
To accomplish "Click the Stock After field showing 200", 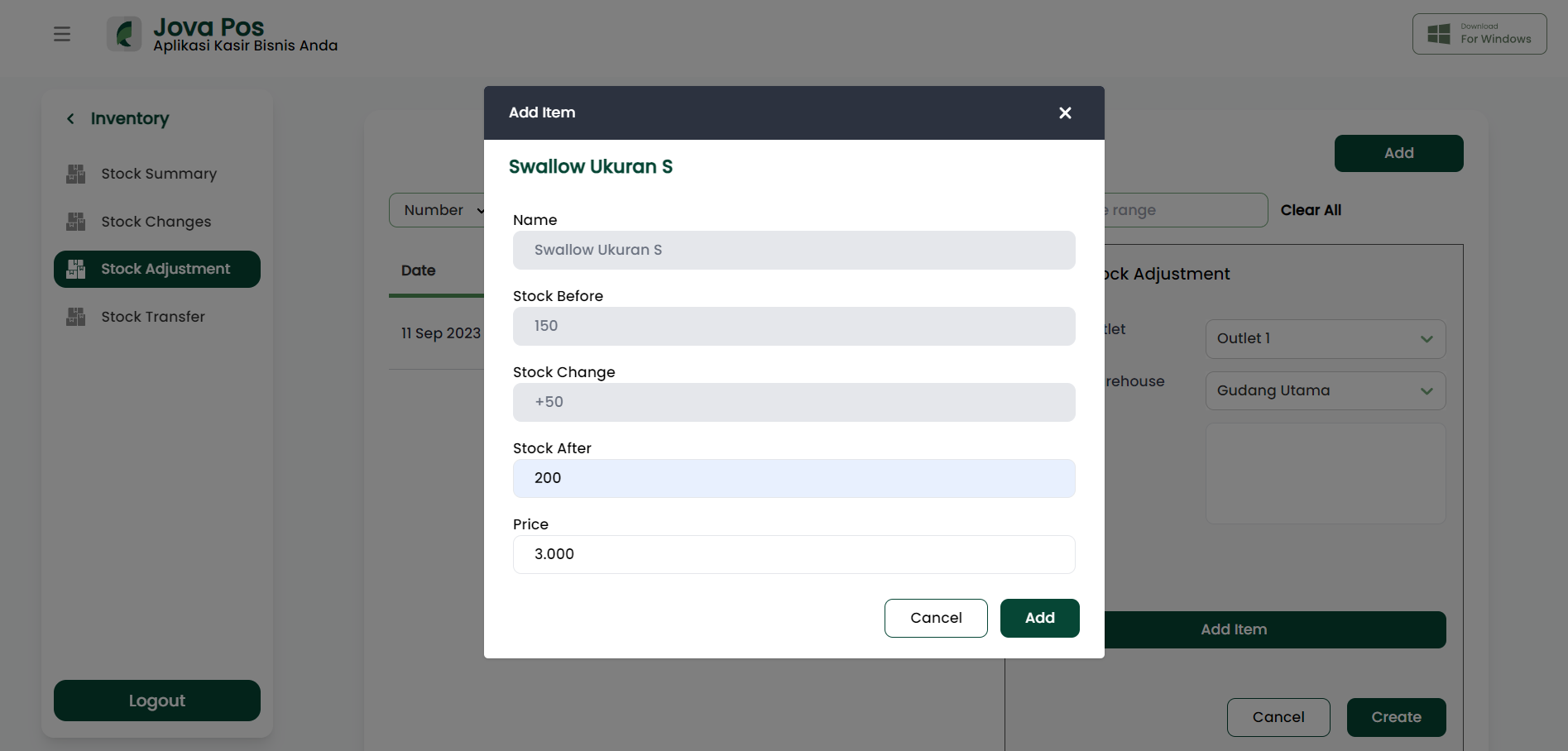I will point(794,478).
